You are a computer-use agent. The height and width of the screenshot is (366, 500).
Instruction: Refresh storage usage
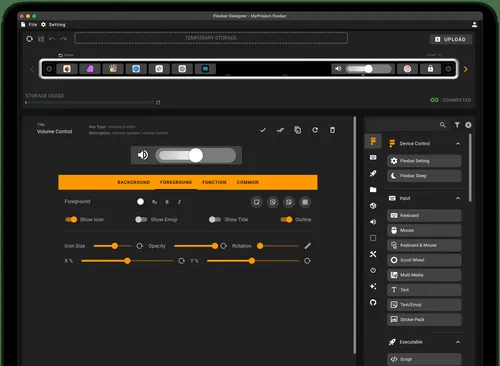158,103
